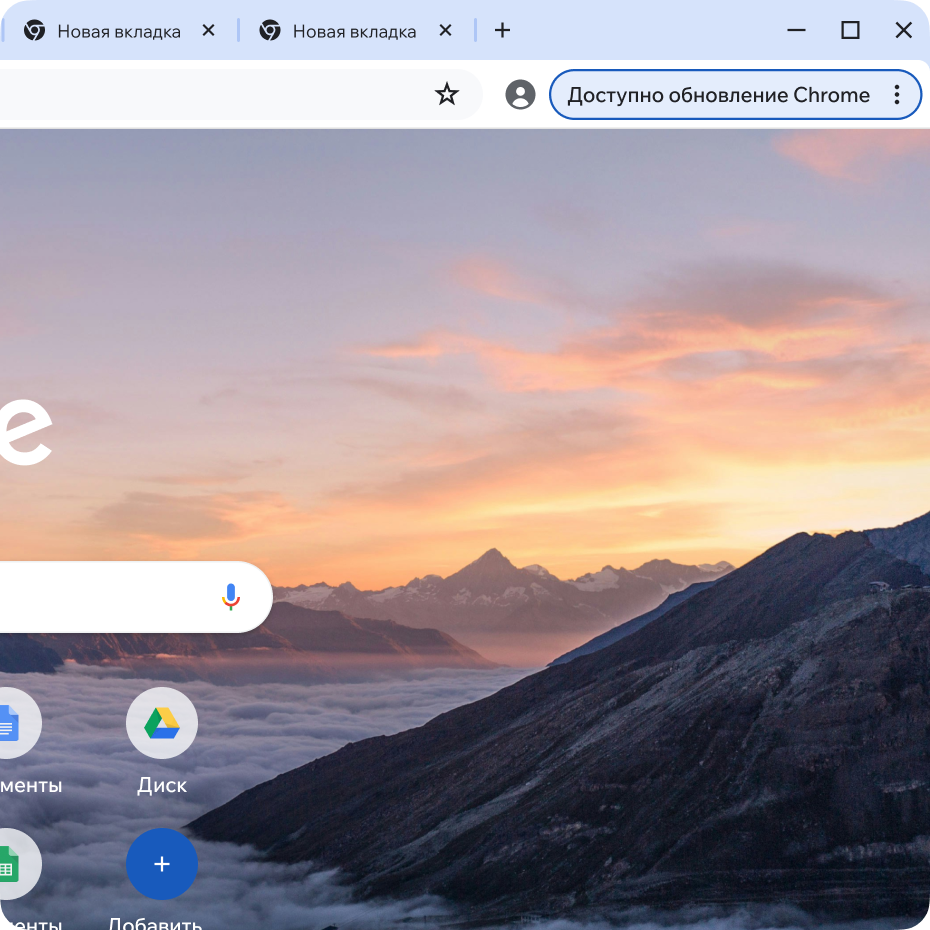Click the Добавить plus shortcut icon
This screenshot has width=930, height=930.
click(x=161, y=863)
